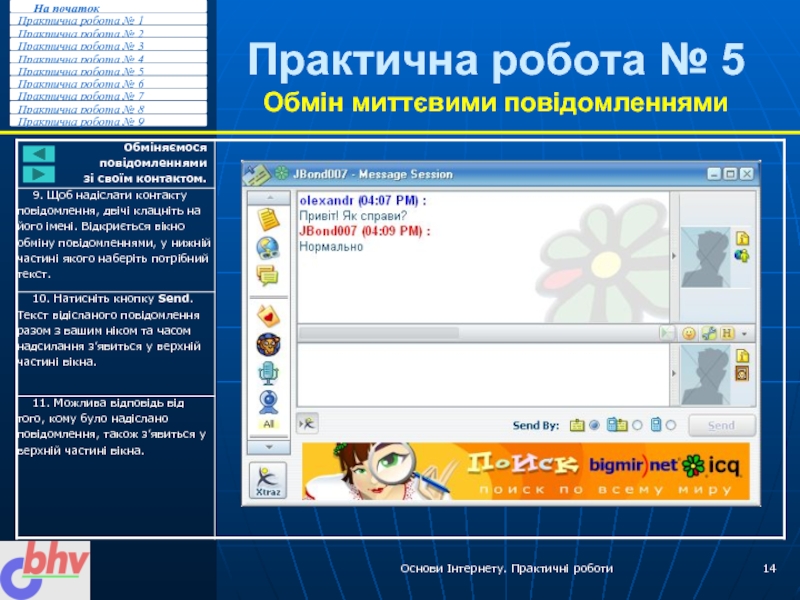Click the small Xtraz arrow toggle beside Send By
Viewport: 800px width, 600px height.
pyautogui.click(x=308, y=423)
